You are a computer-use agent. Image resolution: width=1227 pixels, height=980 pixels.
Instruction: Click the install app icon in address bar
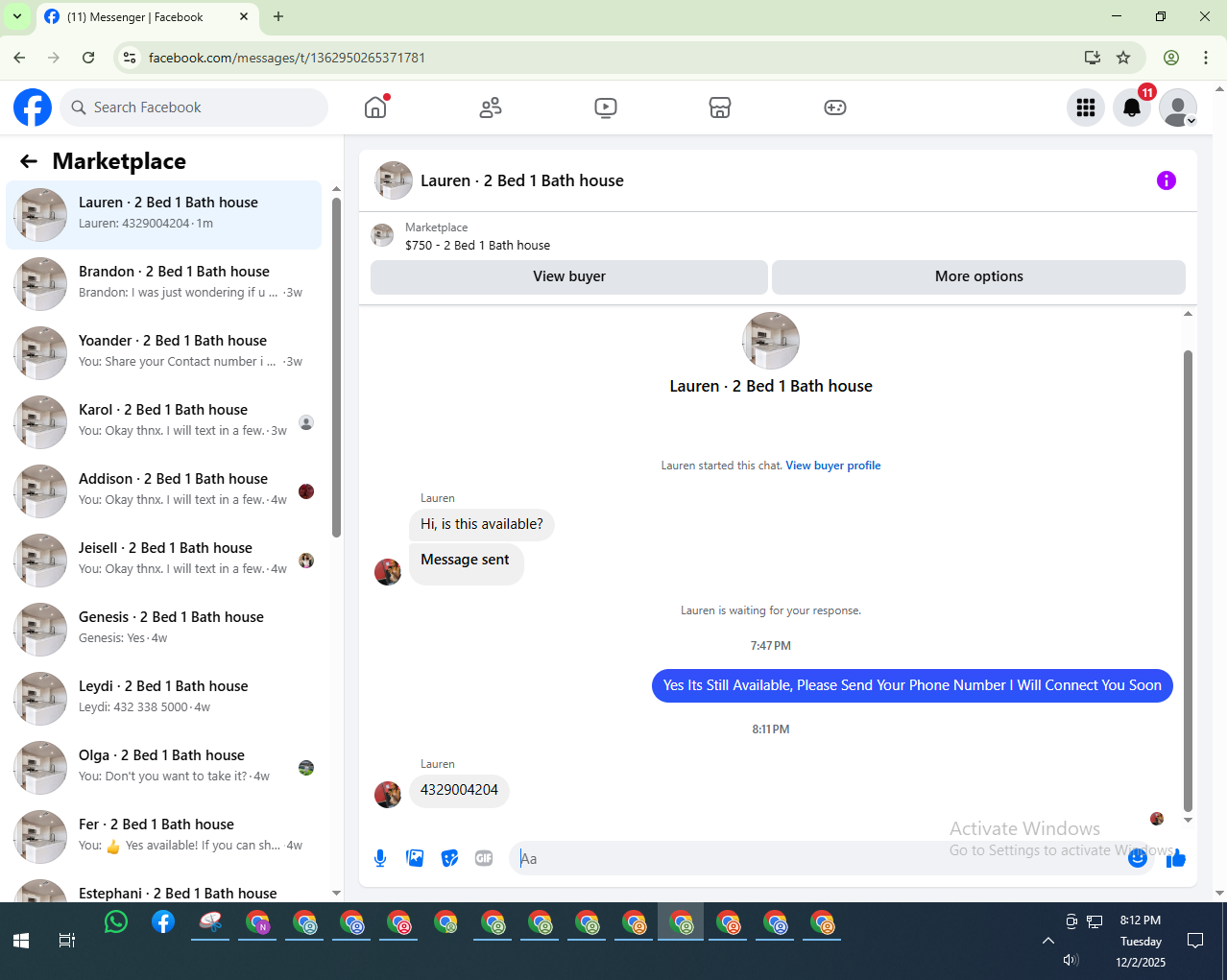pyautogui.click(x=1093, y=58)
